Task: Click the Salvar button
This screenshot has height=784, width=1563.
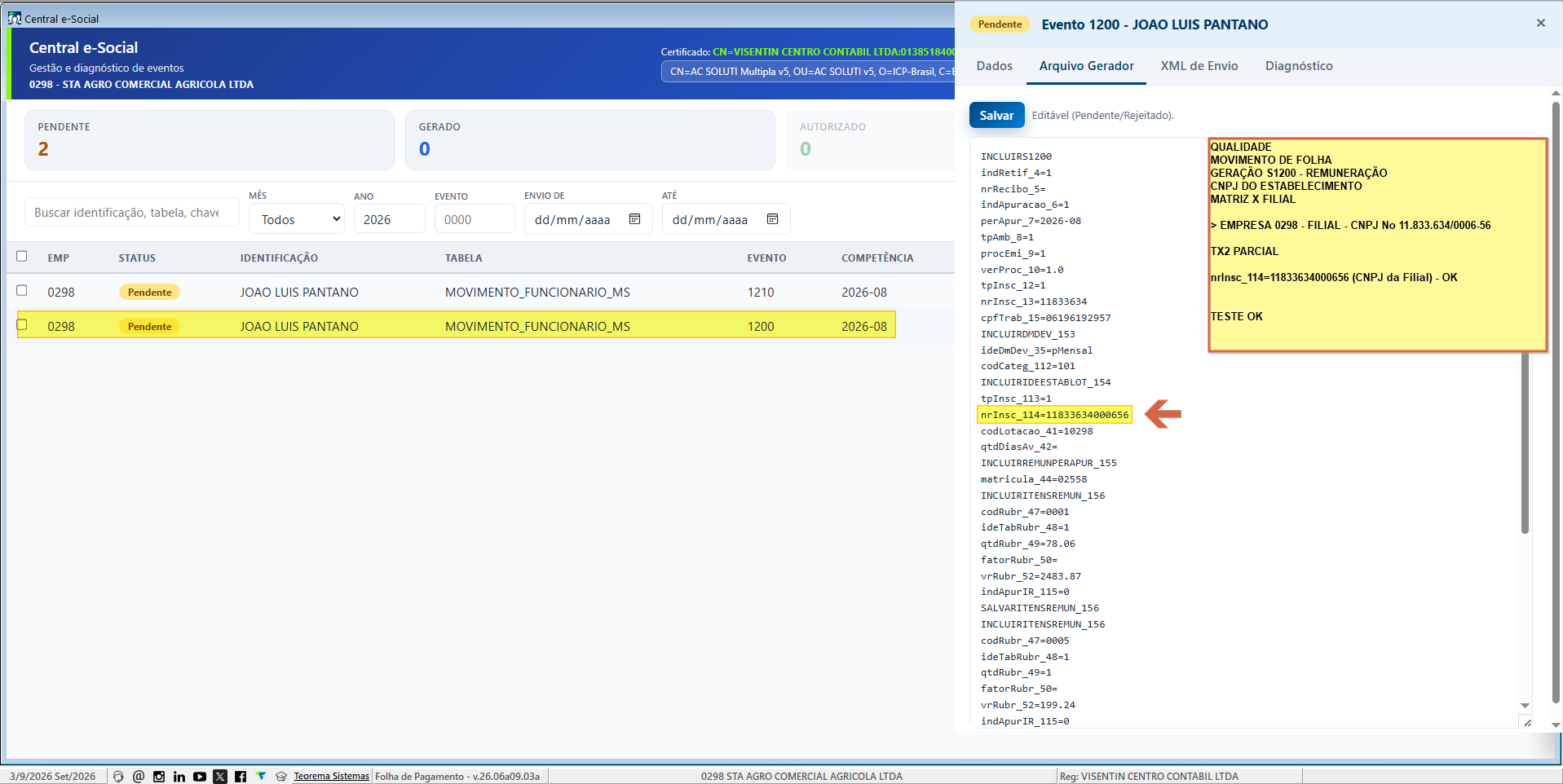Action: pos(996,115)
